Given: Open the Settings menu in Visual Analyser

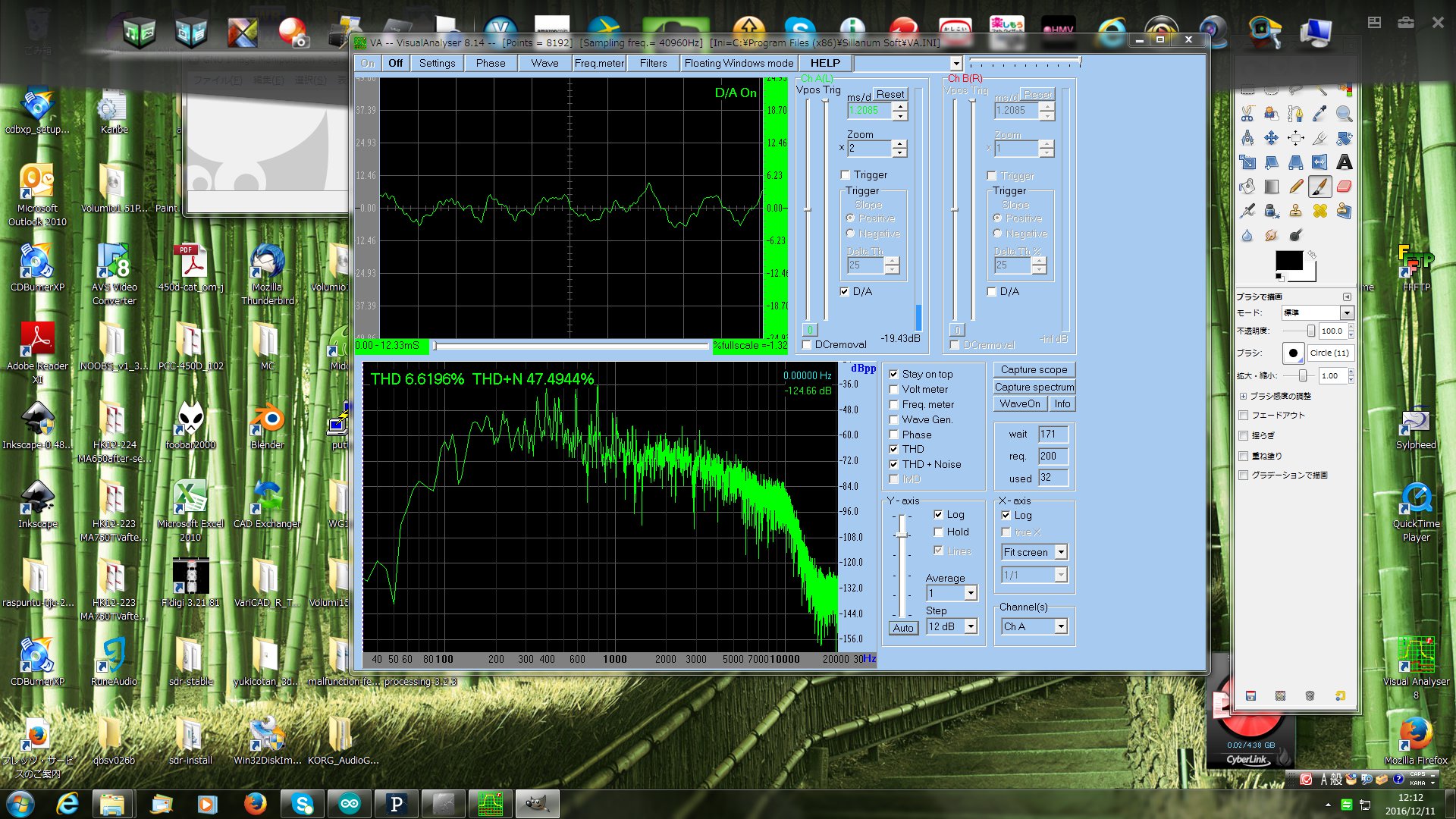Looking at the screenshot, I should click(436, 63).
